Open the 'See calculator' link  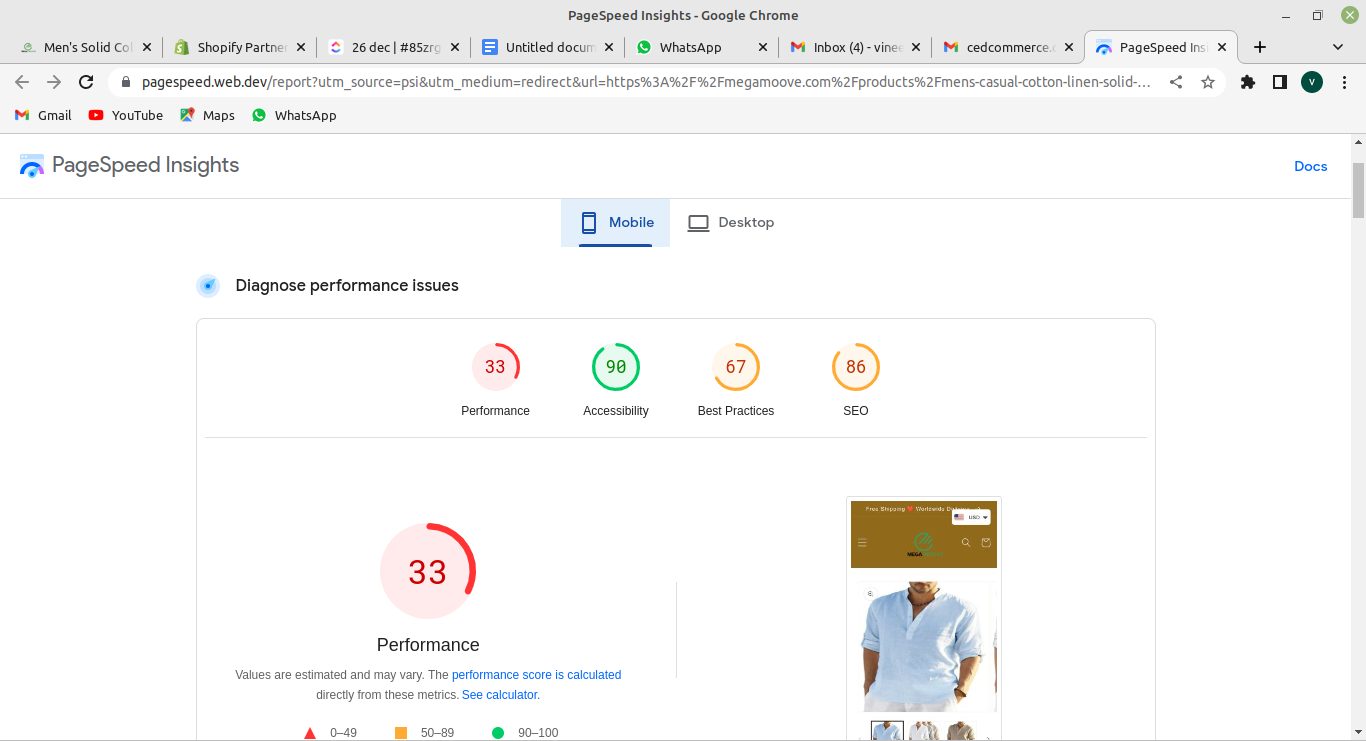point(500,695)
